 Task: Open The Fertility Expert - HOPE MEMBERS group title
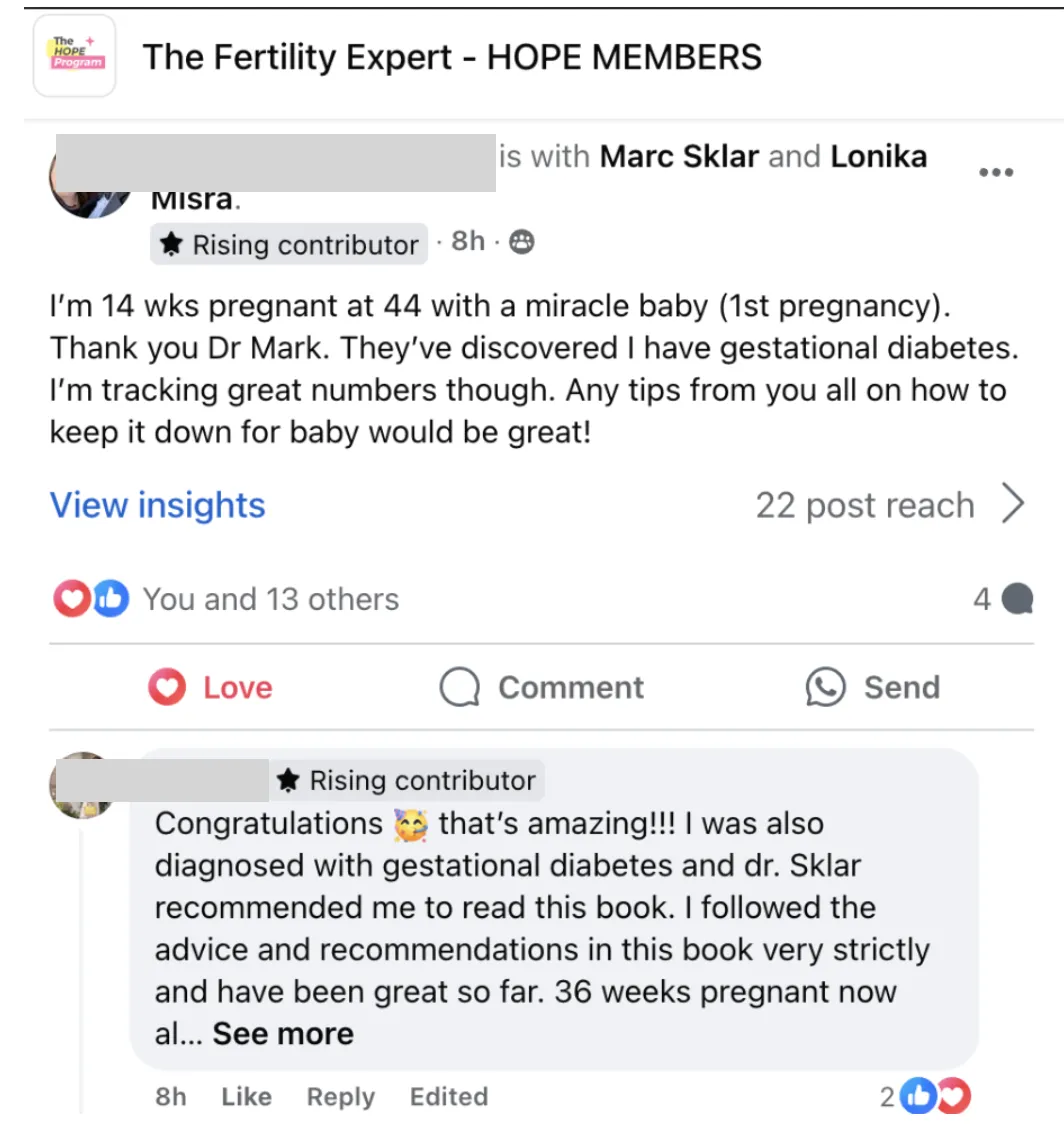tap(452, 57)
